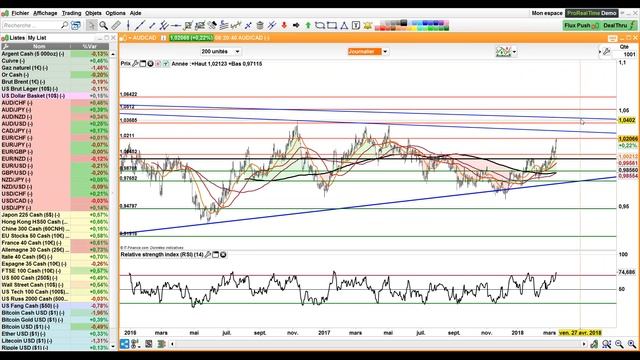Select the horizontal line tool

(176, 25)
